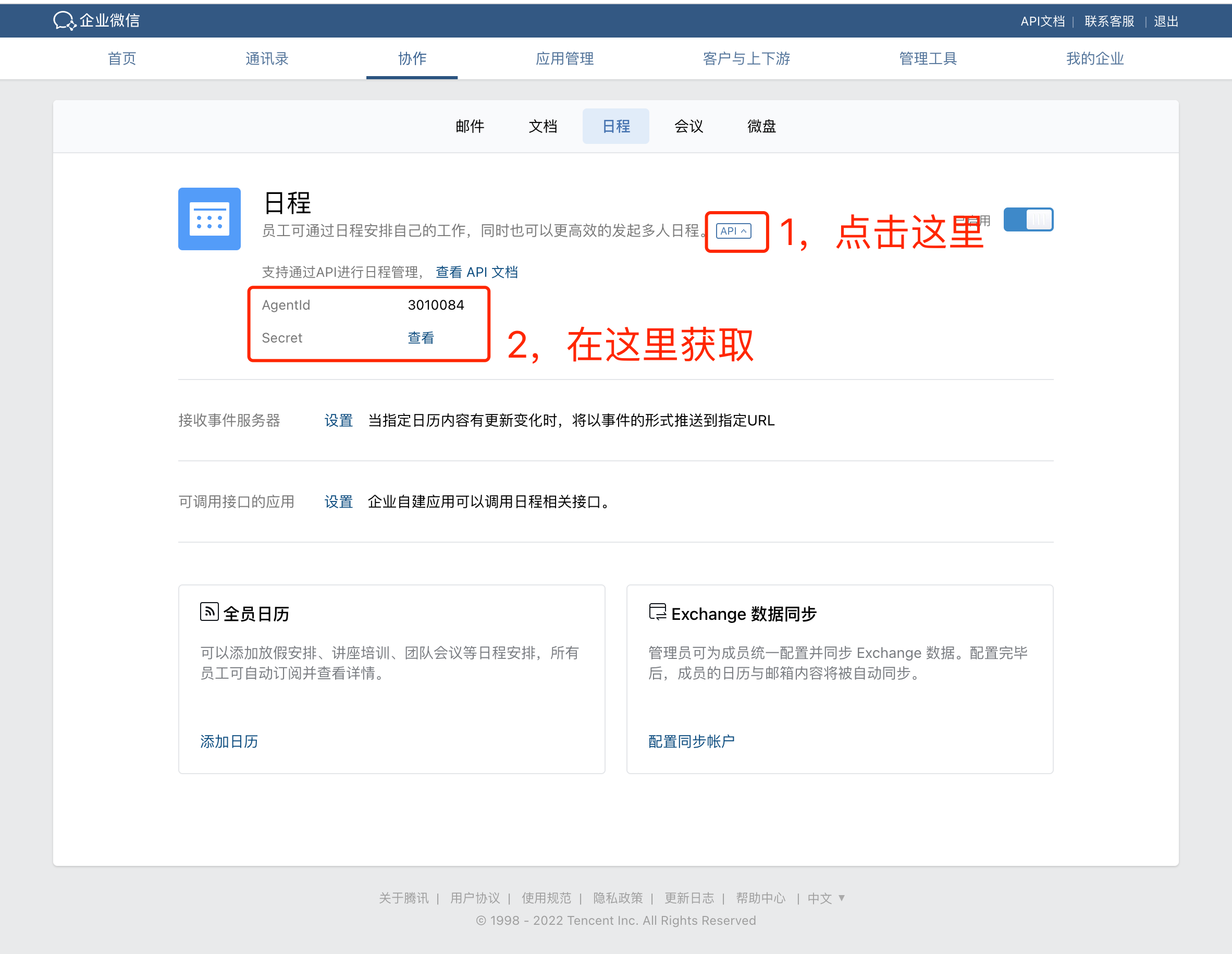Click the Exchange 数据同步 card title
This screenshot has height=954, width=1232.
pyautogui.click(x=744, y=613)
